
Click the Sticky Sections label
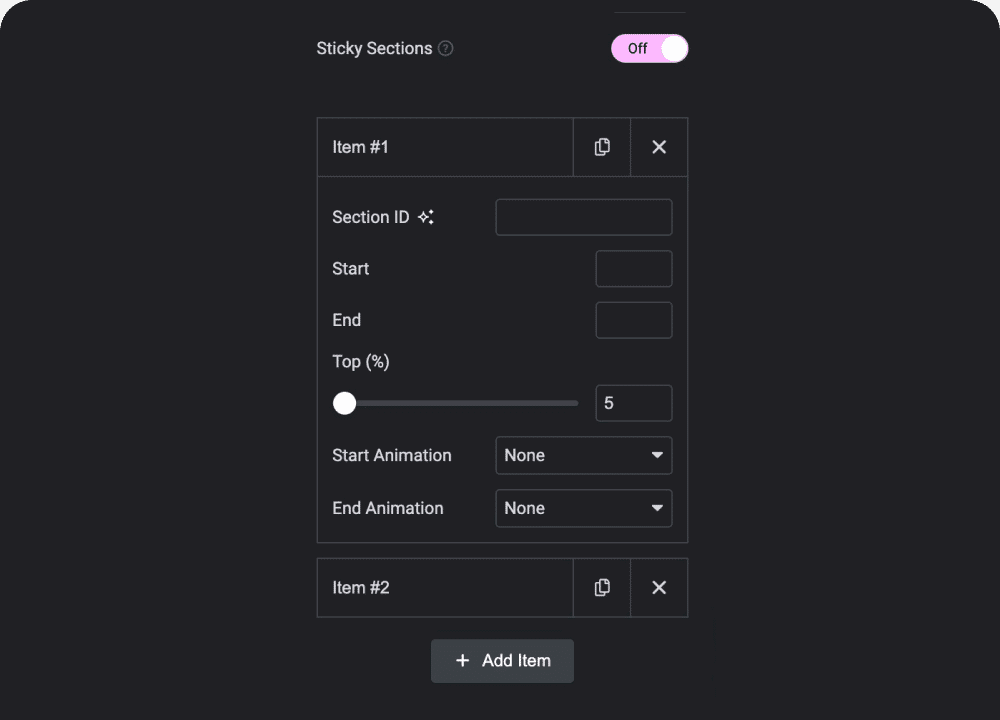[x=374, y=48]
